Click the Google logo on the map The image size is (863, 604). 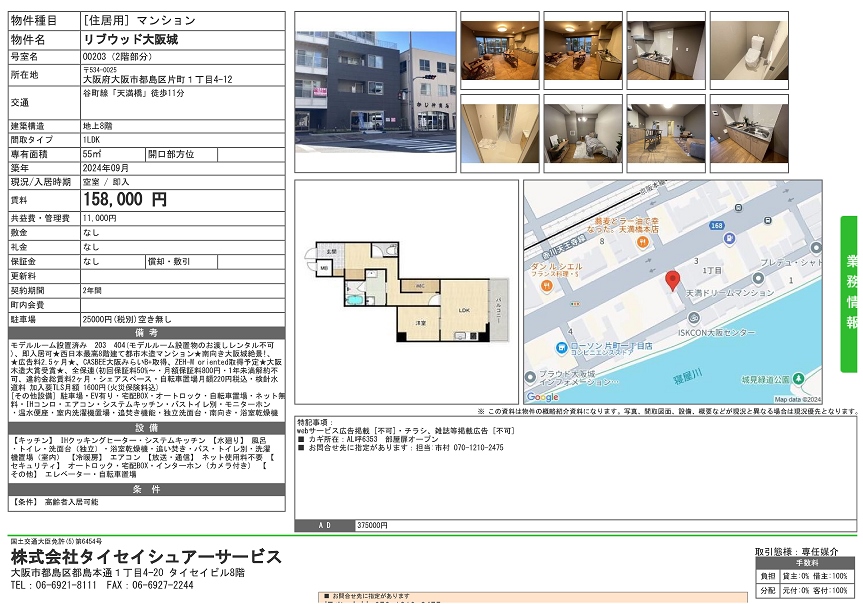[x=542, y=397]
